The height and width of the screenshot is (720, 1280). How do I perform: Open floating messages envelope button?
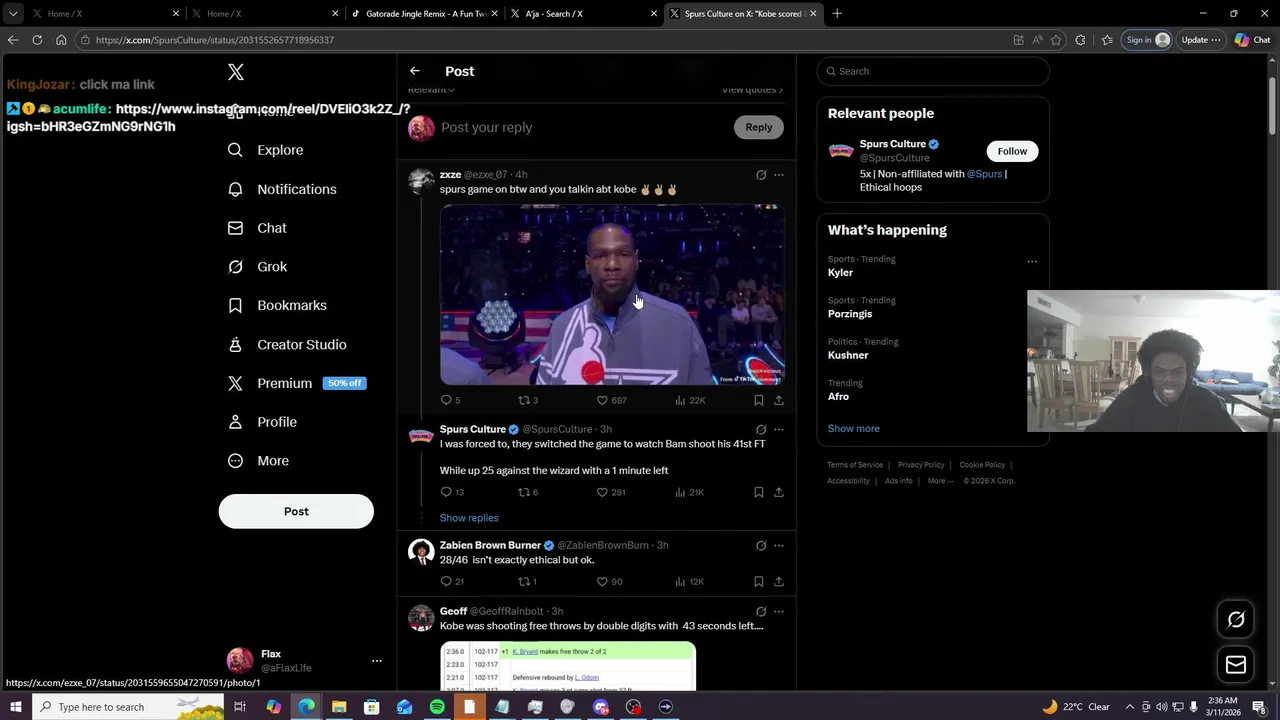click(1236, 665)
